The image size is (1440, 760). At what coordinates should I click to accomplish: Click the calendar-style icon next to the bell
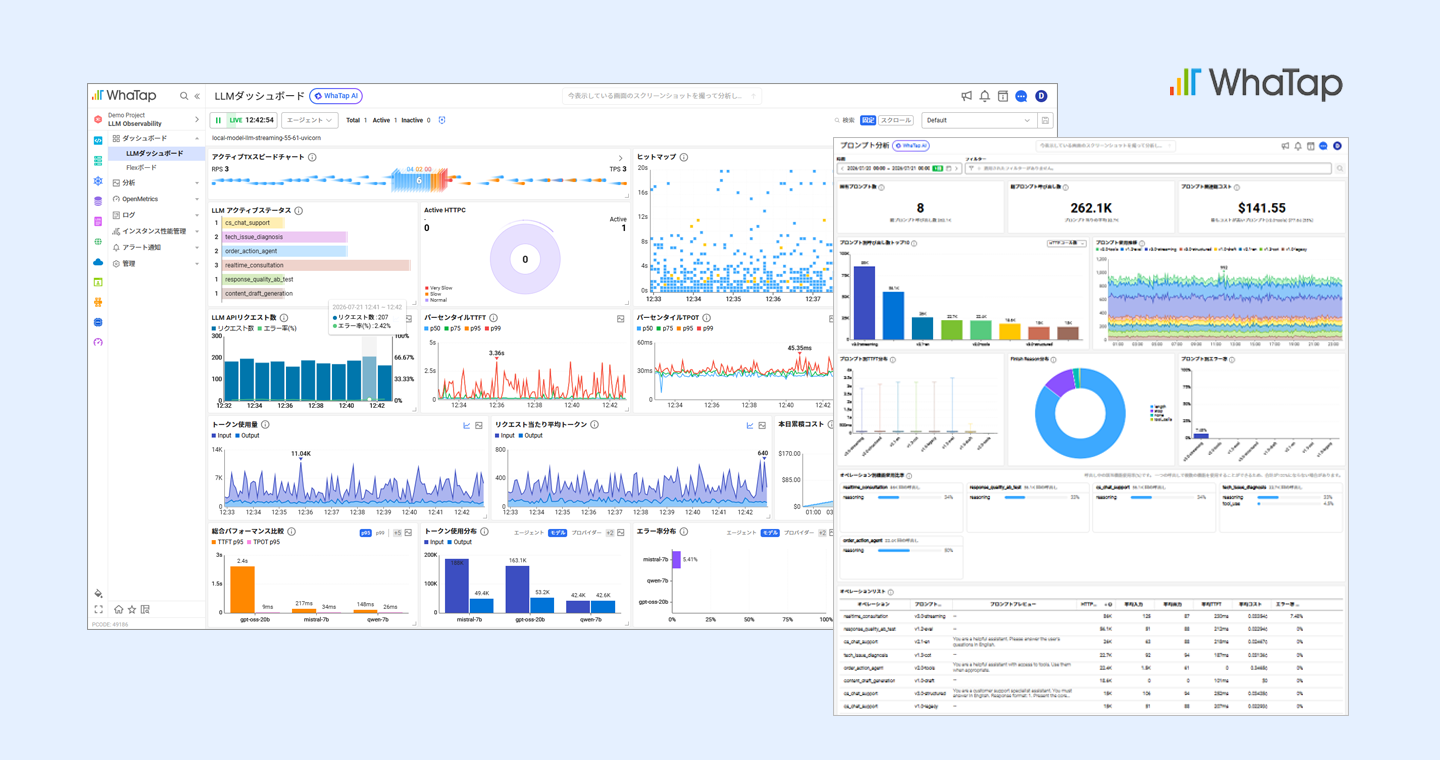(1003, 96)
